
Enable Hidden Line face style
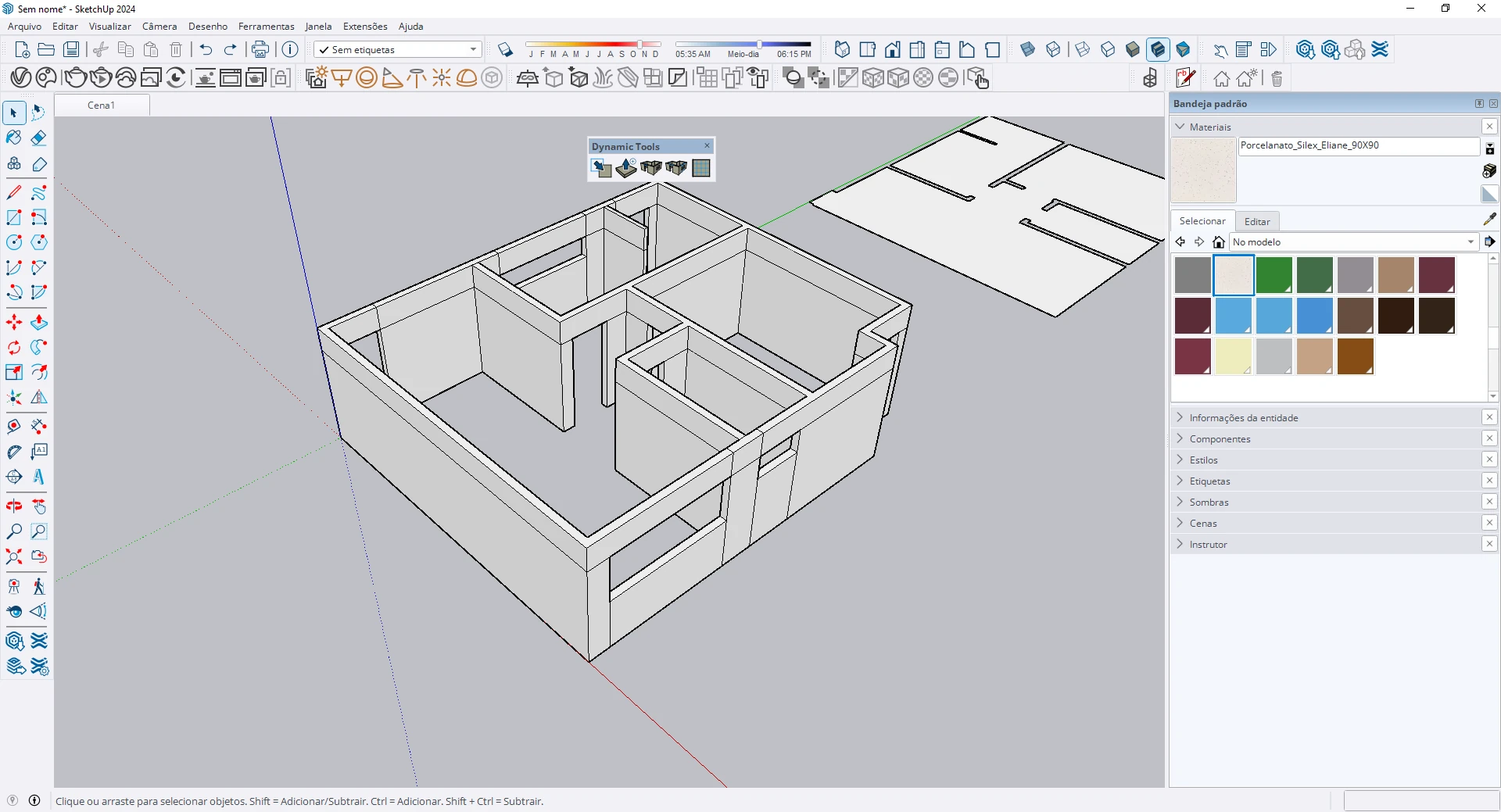click(1108, 49)
